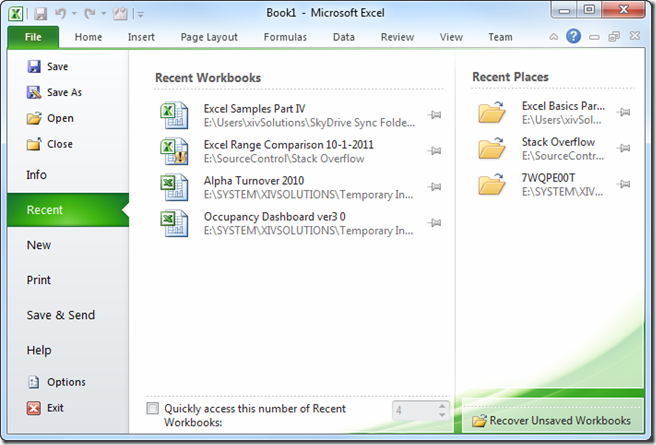Enable the Quickly access Recent Workbooks checkbox
Viewport: 656px width, 445px height.
tap(152, 409)
